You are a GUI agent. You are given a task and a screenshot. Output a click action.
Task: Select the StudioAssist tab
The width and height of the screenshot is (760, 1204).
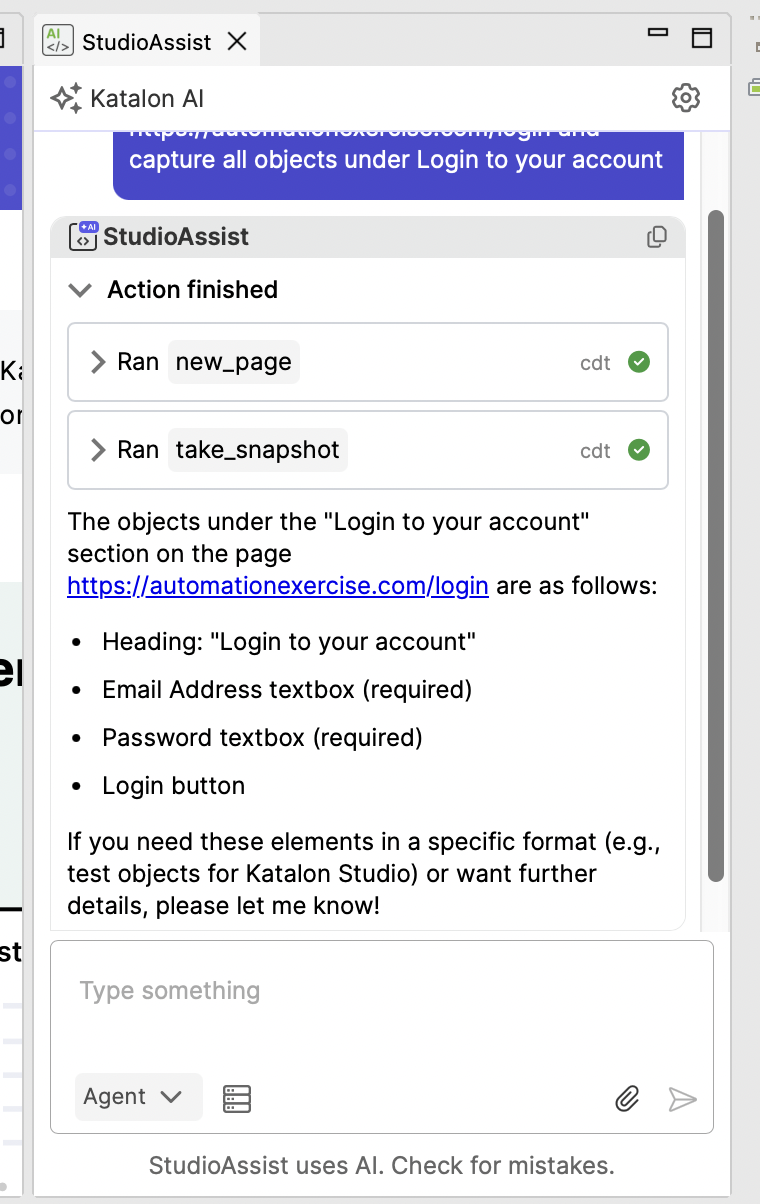point(140,41)
